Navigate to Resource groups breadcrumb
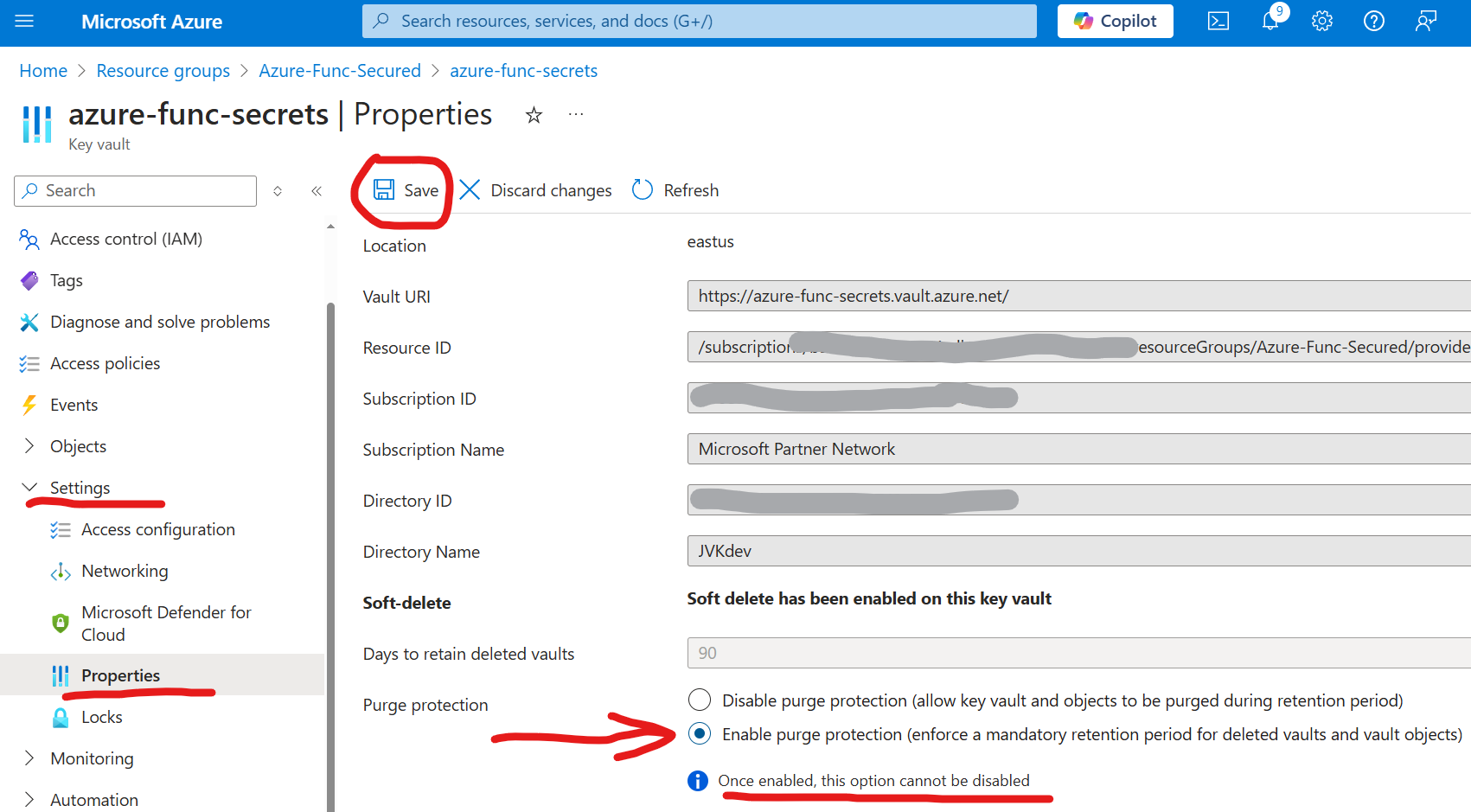Image resolution: width=1471 pixels, height=812 pixels. pyautogui.click(x=163, y=70)
